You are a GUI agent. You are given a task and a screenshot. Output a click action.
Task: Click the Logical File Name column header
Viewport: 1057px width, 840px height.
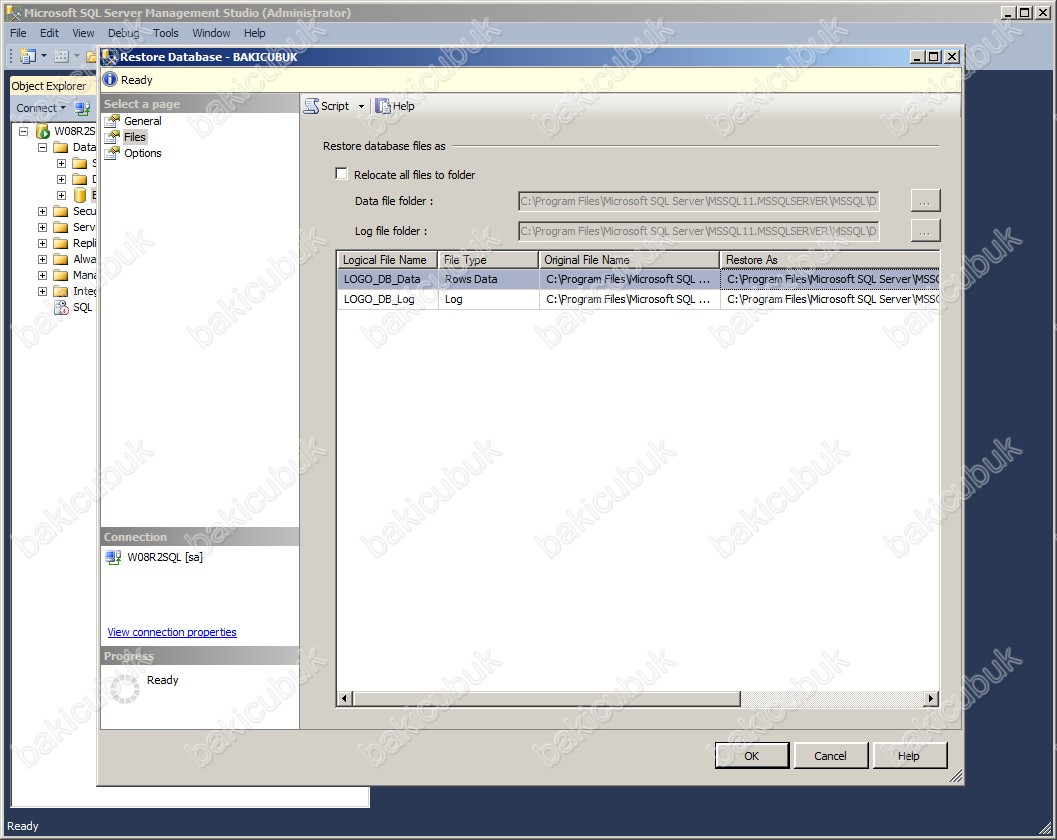click(x=388, y=260)
